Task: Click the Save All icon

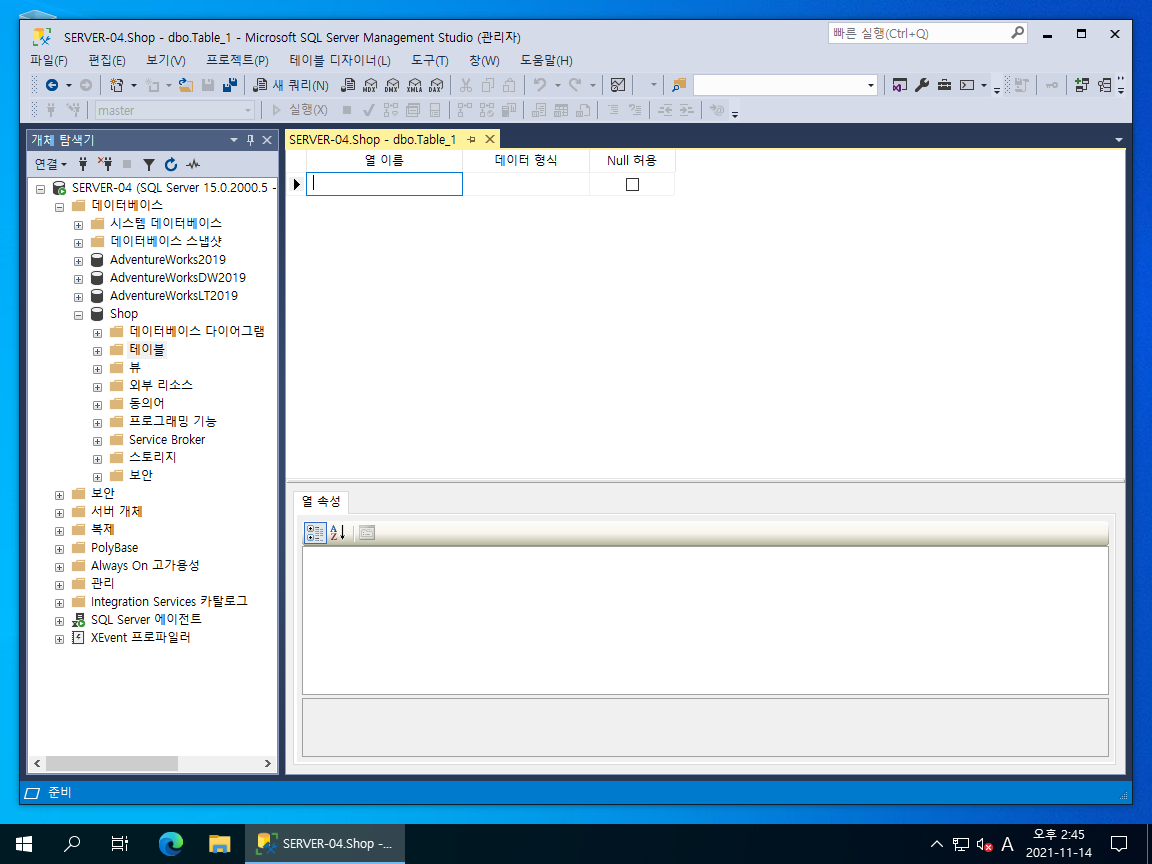Action: pyautogui.click(x=230, y=85)
